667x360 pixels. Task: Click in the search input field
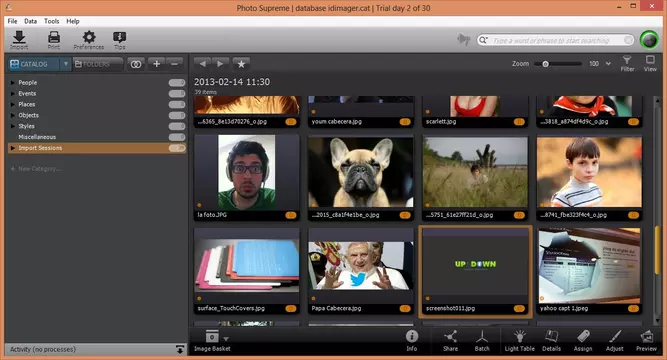pos(555,40)
